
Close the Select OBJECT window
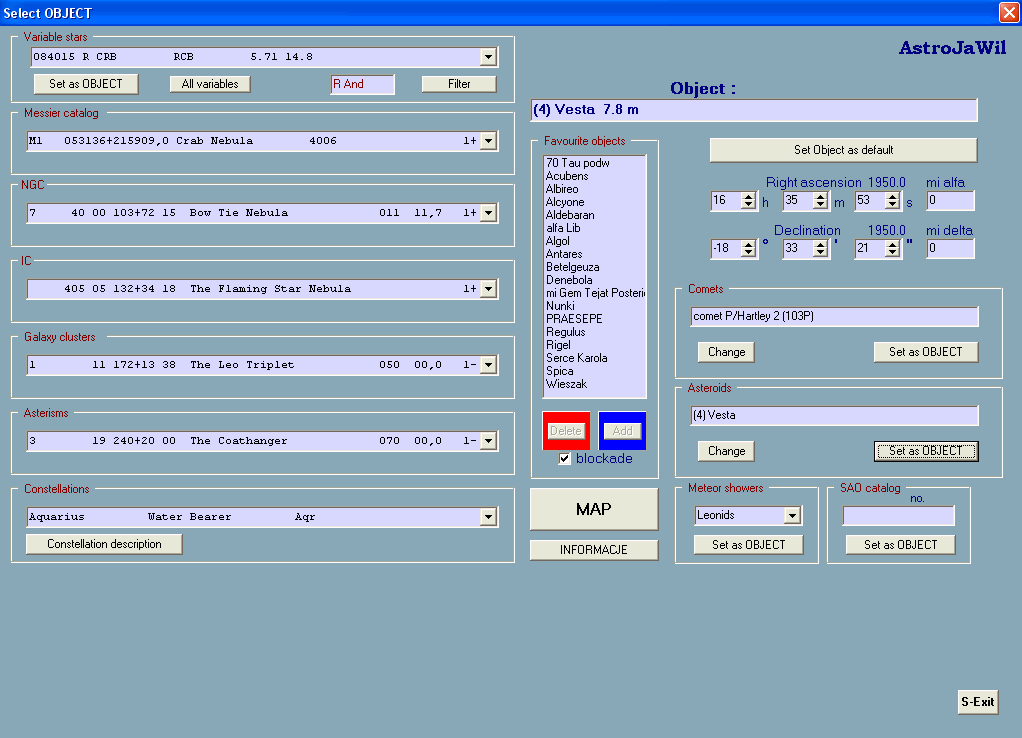click(x=1009, y=12)
